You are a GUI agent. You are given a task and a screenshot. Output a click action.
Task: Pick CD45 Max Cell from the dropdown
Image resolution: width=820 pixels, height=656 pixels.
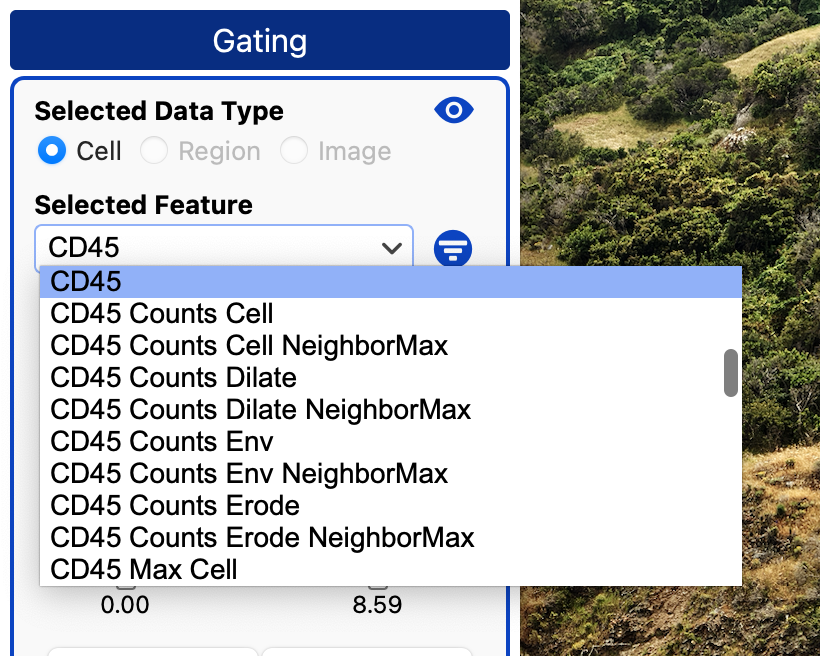pyautogui.click(x=143, y=569)
